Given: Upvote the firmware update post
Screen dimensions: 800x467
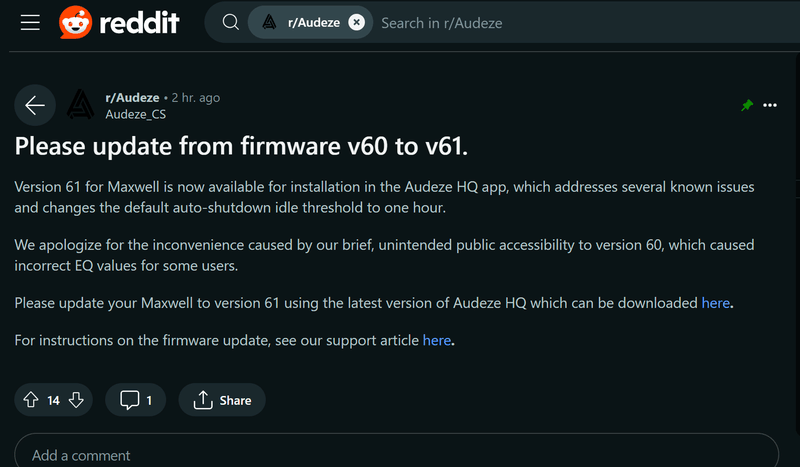Looking at the screenshot, I should pyautogui.click(x=30, y=400).
